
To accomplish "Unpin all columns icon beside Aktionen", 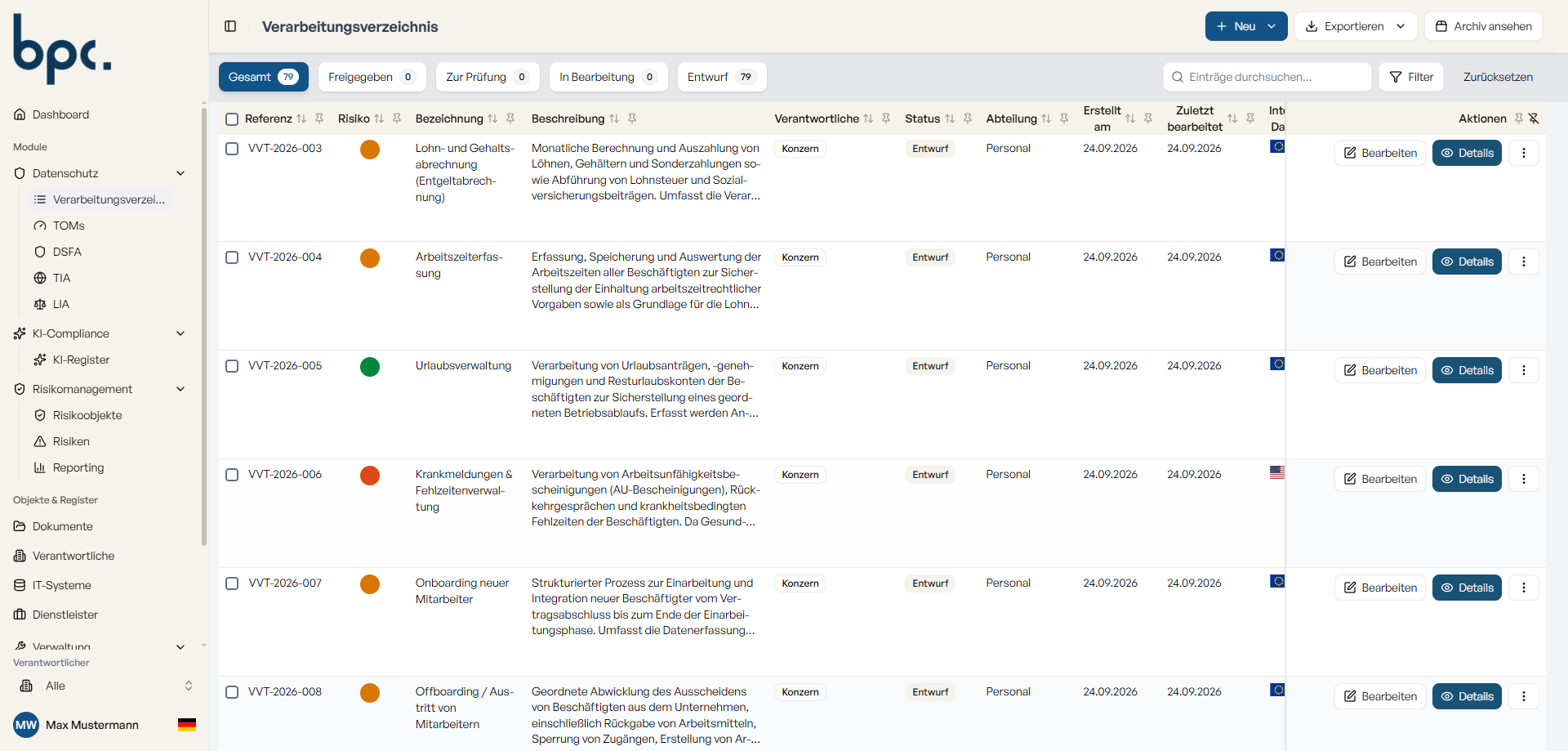I will [x=1534, y=118].
